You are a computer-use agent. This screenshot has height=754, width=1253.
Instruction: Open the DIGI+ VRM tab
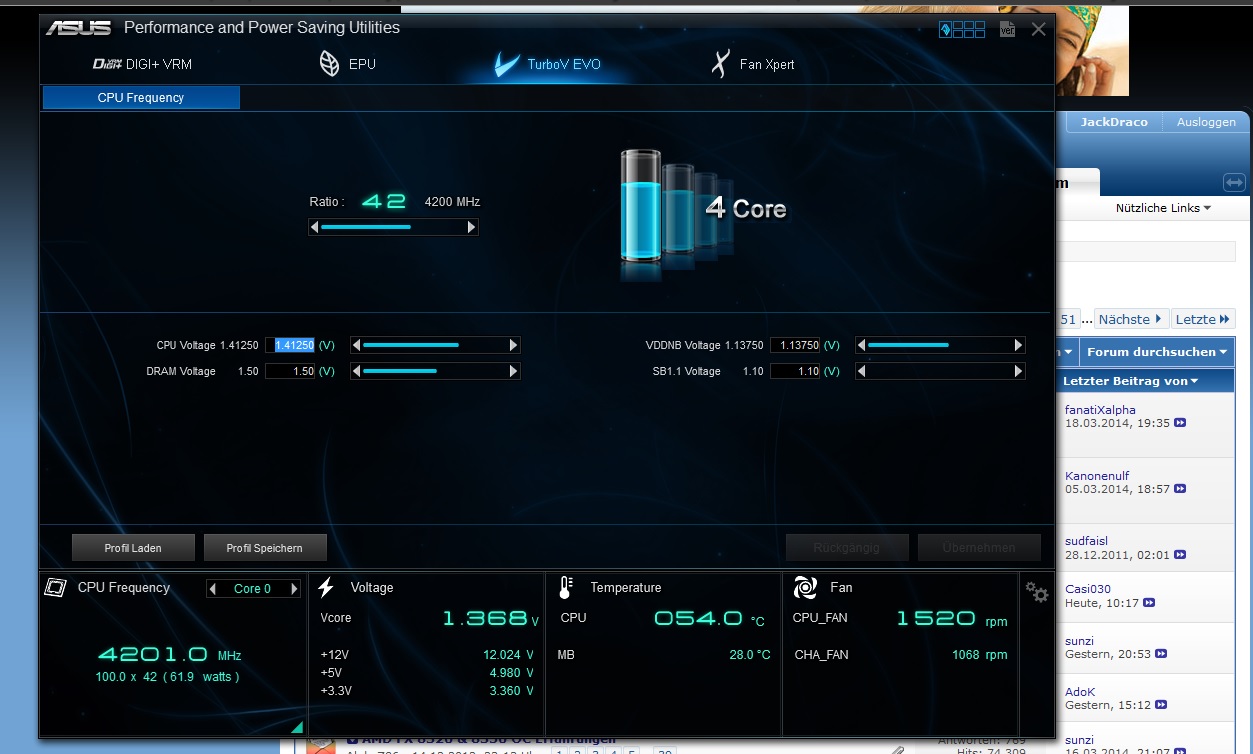[x=142, y=64]
